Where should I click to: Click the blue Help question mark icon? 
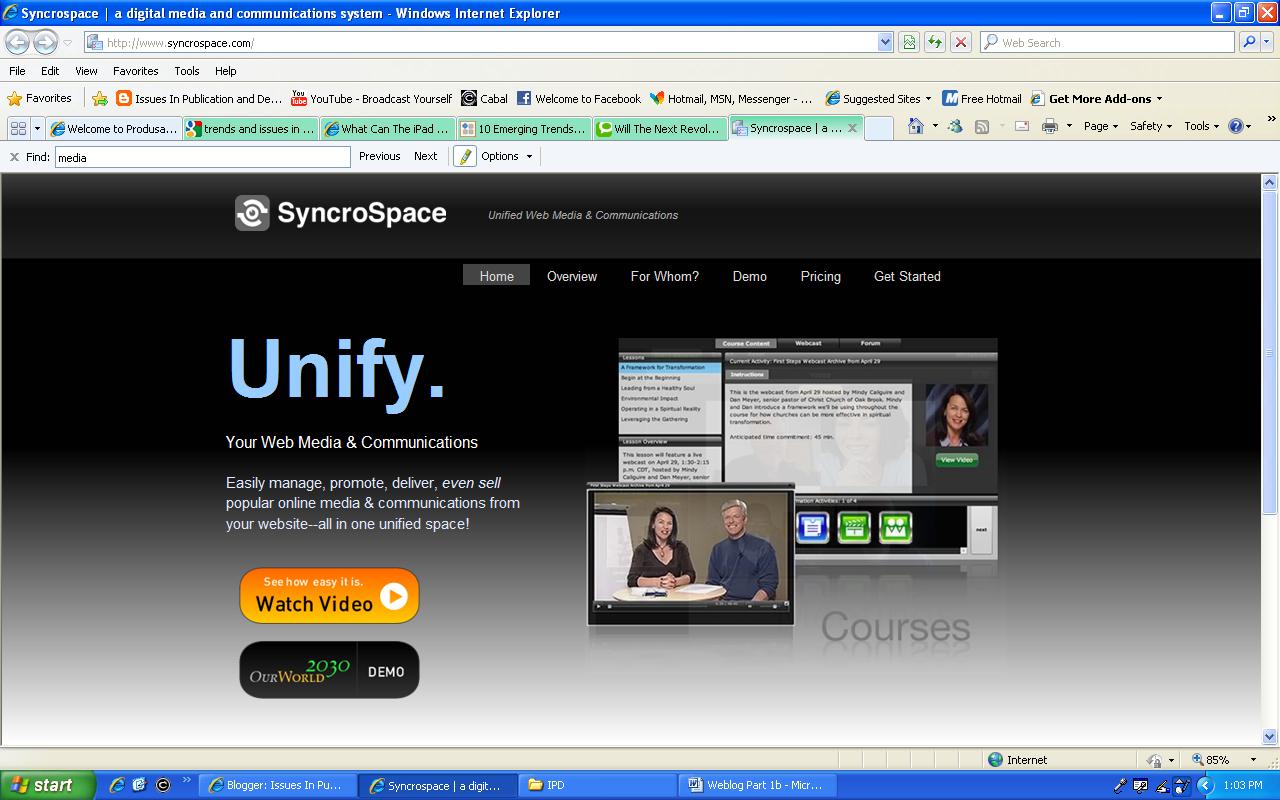coord(1236,126)
